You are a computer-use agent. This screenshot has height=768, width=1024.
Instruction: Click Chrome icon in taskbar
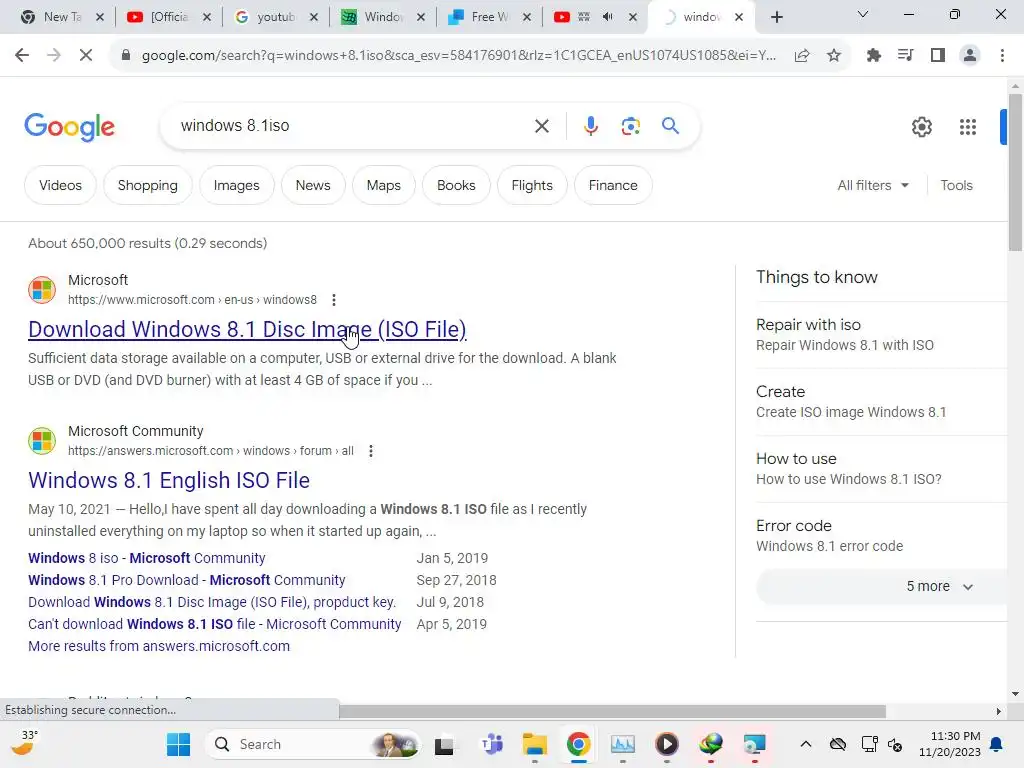point(578,744)
